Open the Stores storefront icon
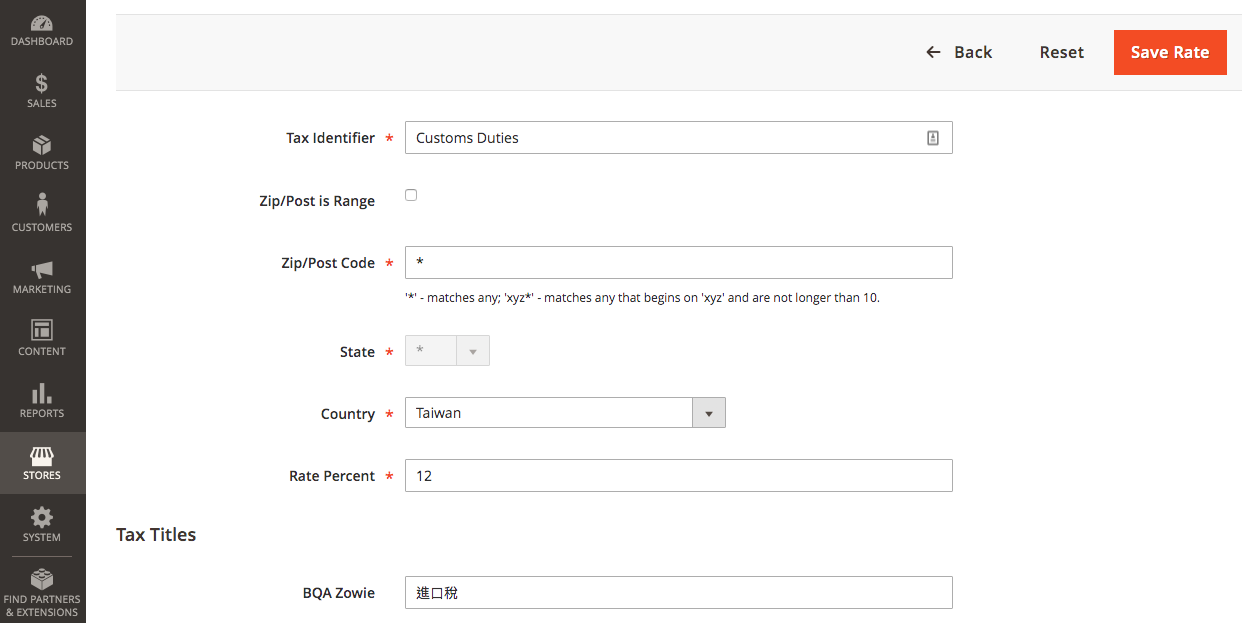 pyautogui.click(x=42, y=456)
